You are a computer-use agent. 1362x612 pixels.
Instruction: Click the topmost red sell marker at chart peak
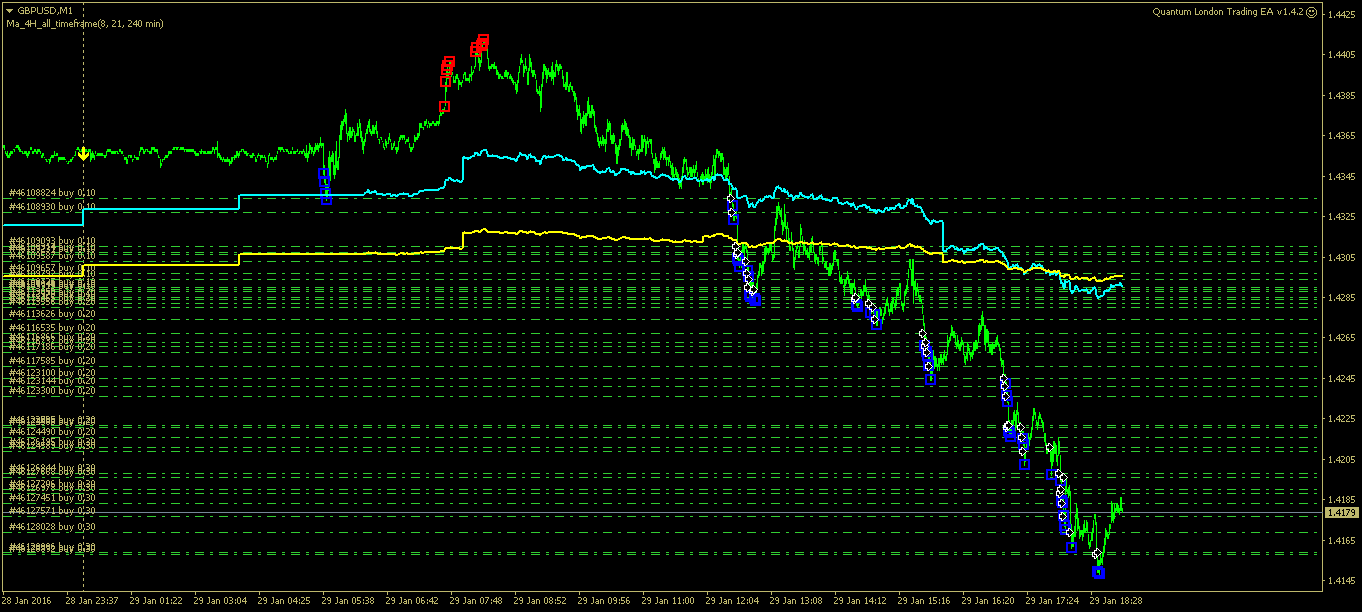pyautogui.click(x=483, y=40)
